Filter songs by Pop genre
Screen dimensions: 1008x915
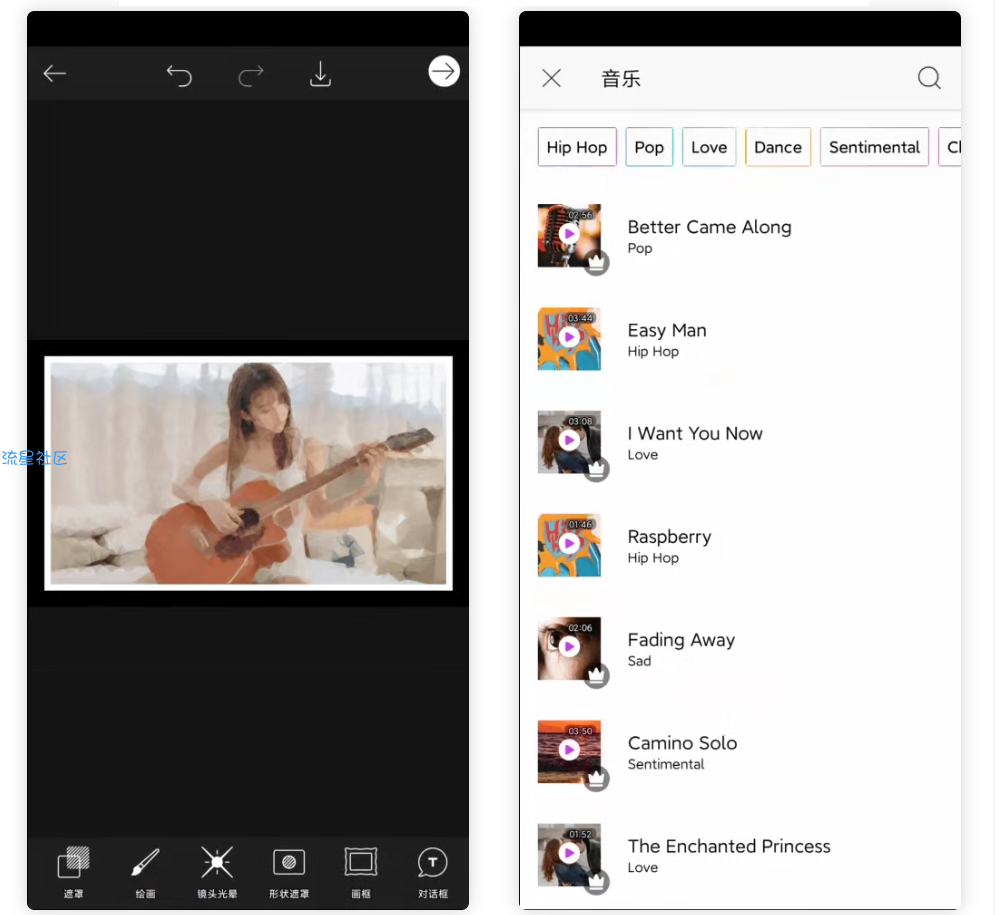pos(649,147)
